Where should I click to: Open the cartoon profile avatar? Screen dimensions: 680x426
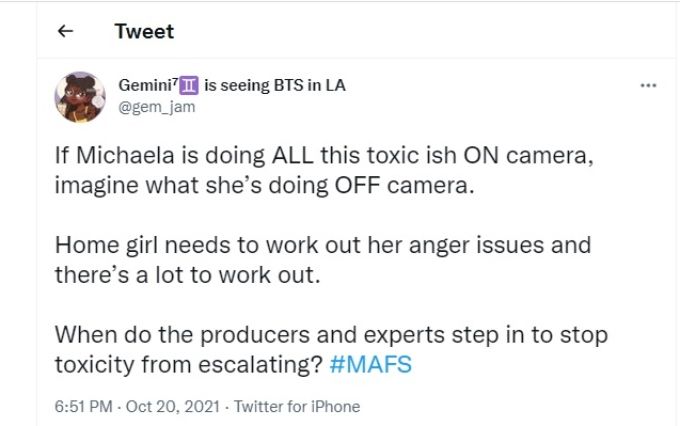point(80,97)
